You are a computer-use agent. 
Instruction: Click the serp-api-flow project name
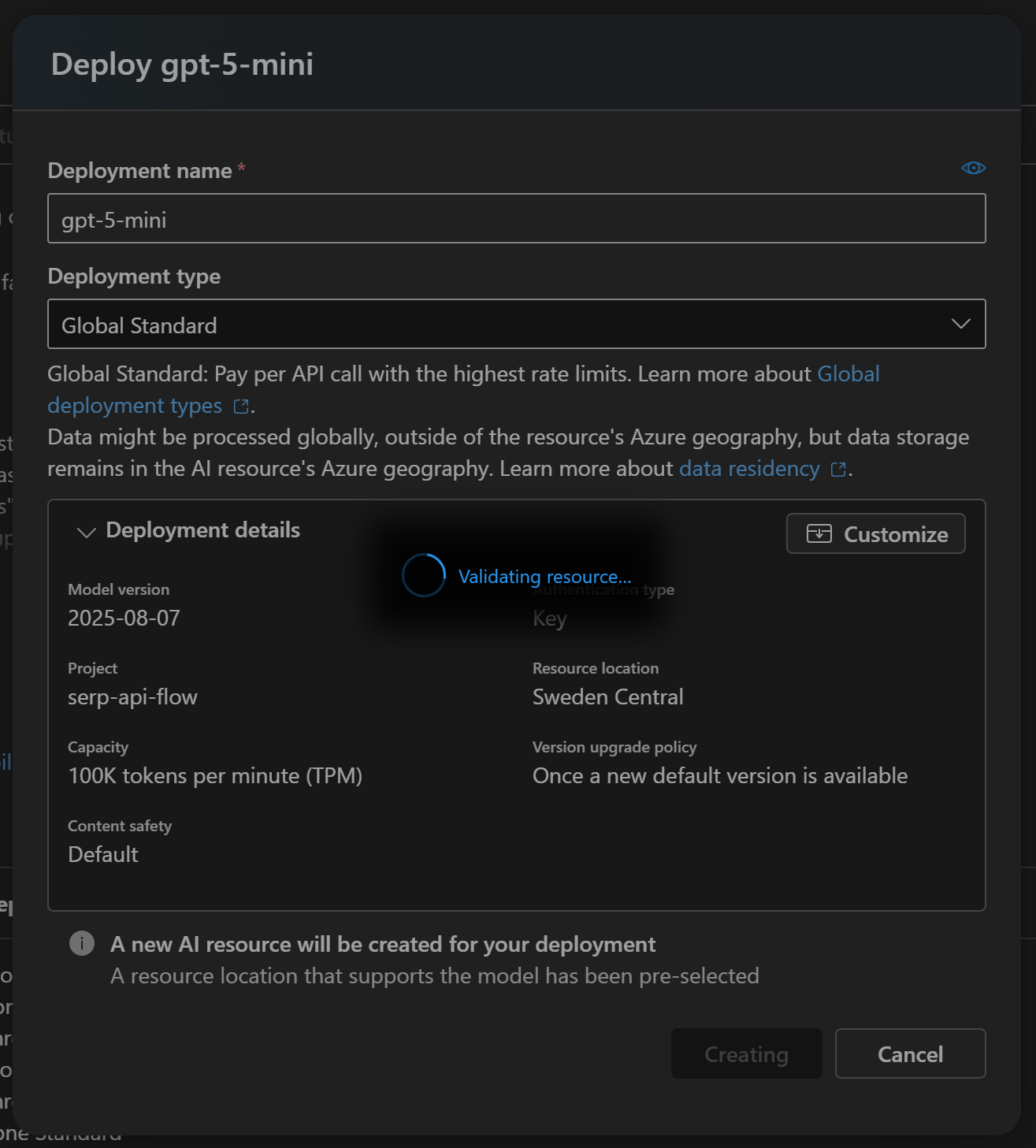[x=132, y=697]
